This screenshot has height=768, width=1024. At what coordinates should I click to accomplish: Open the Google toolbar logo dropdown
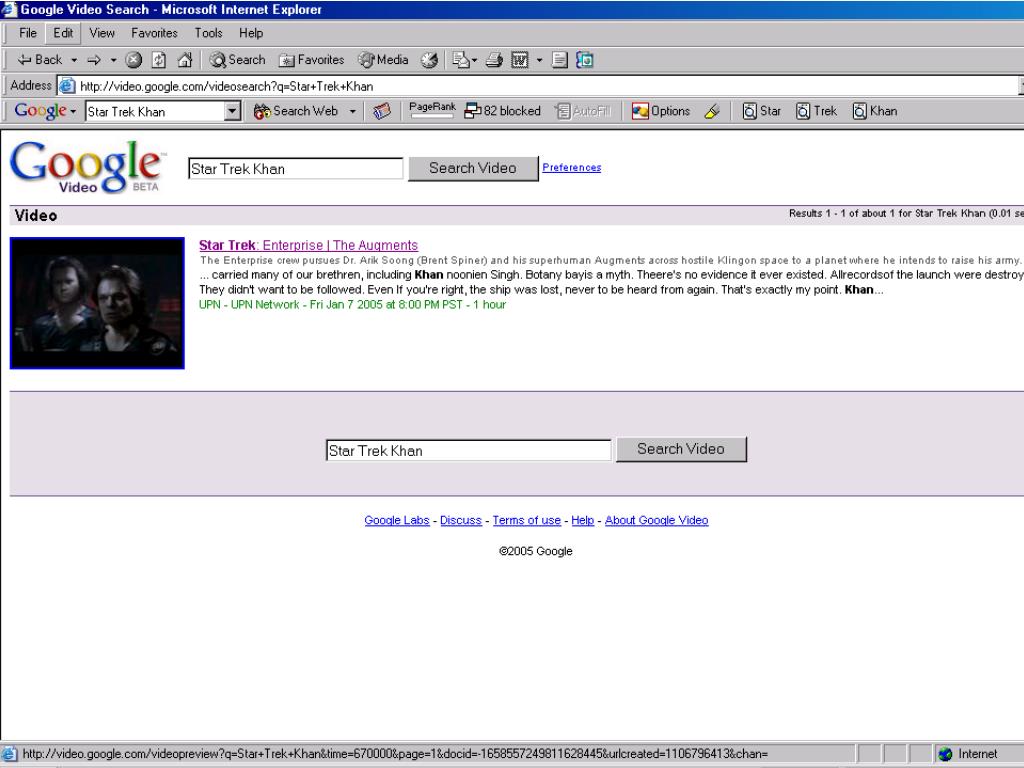point(73,112)
